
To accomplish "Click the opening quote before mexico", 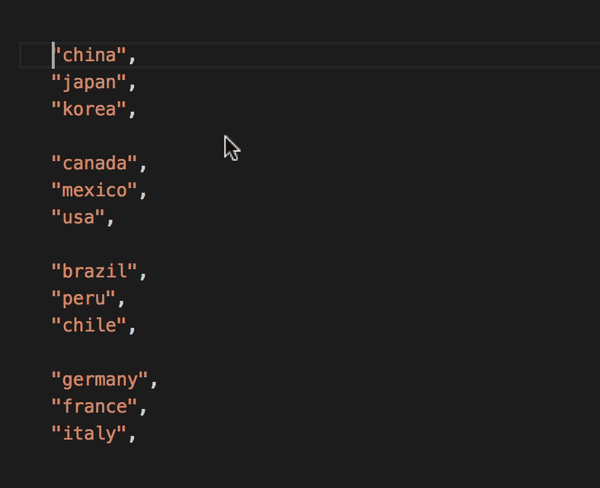I will [57, 190].
